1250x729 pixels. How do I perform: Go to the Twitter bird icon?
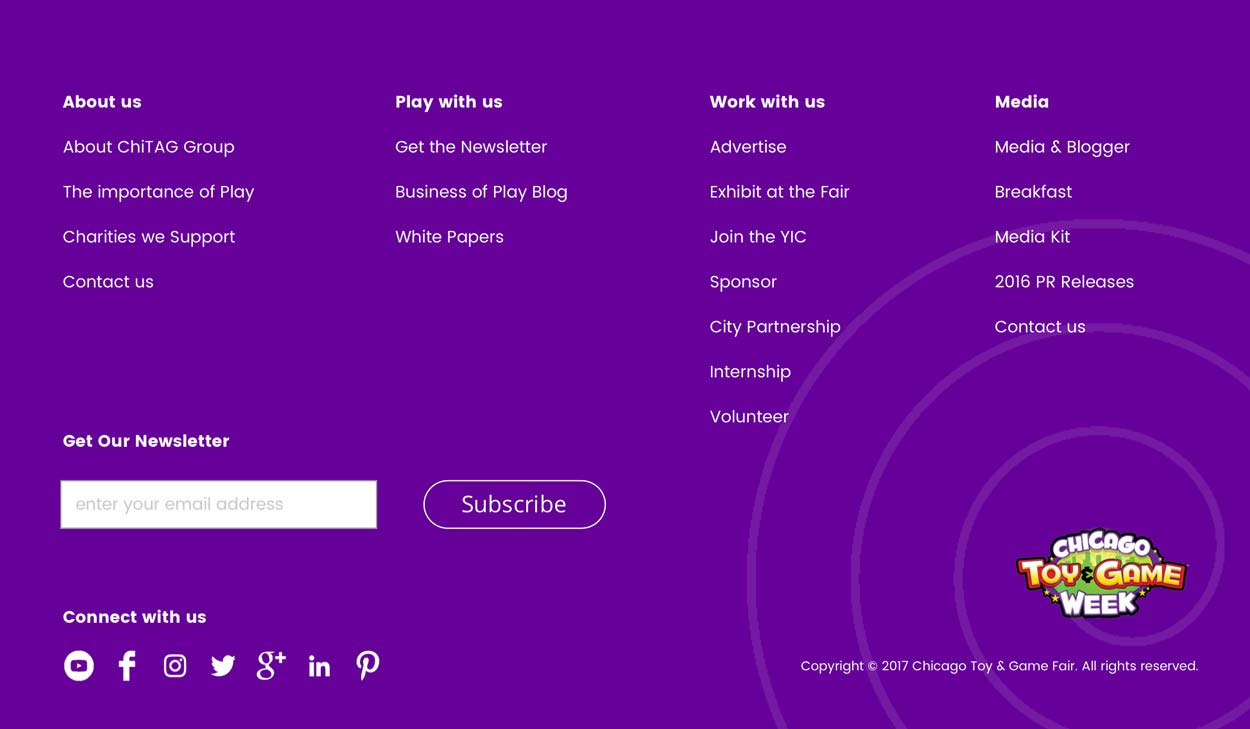coord(223,666)
